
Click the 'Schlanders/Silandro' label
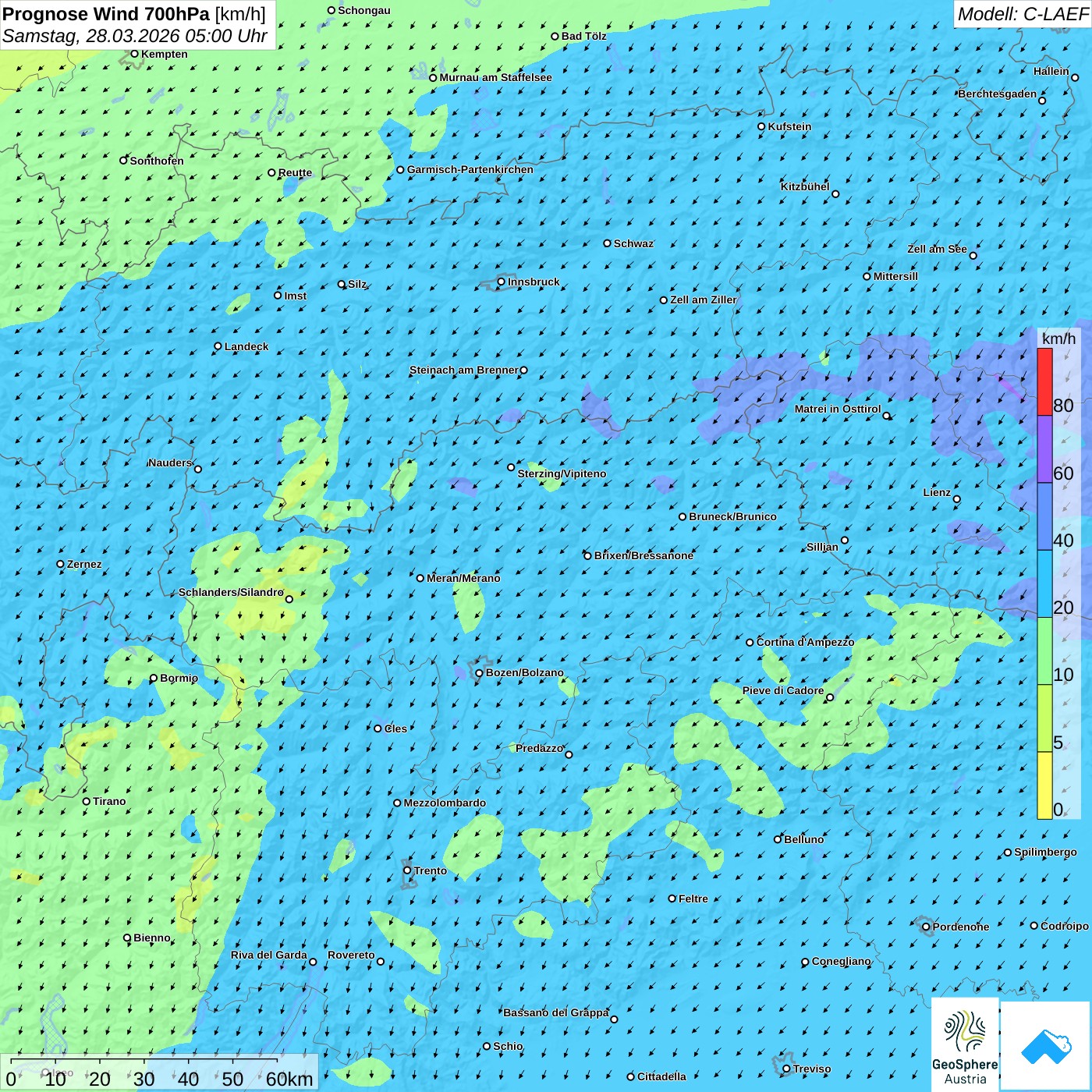231,592
